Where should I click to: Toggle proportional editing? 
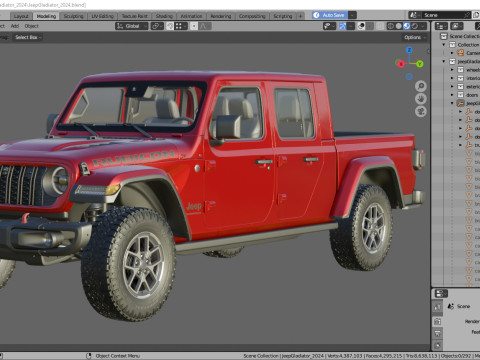click(x=194, y=26)
